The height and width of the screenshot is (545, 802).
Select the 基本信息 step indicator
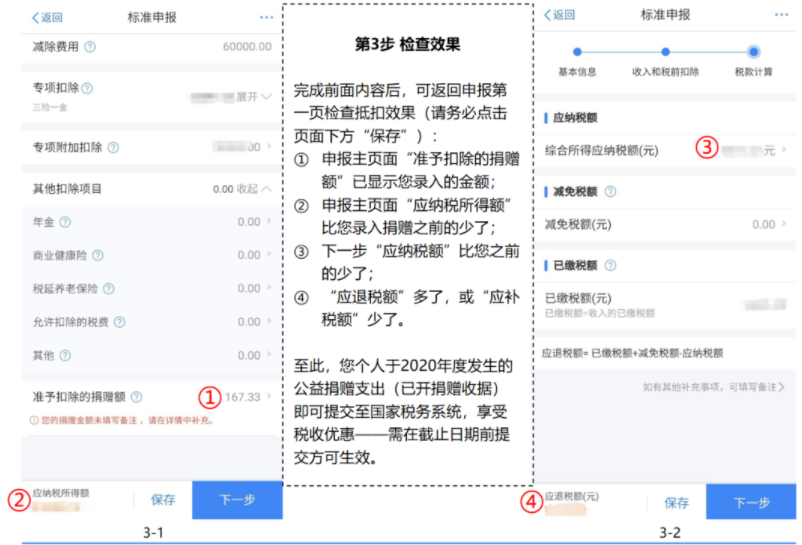click(x=577, y=52)
